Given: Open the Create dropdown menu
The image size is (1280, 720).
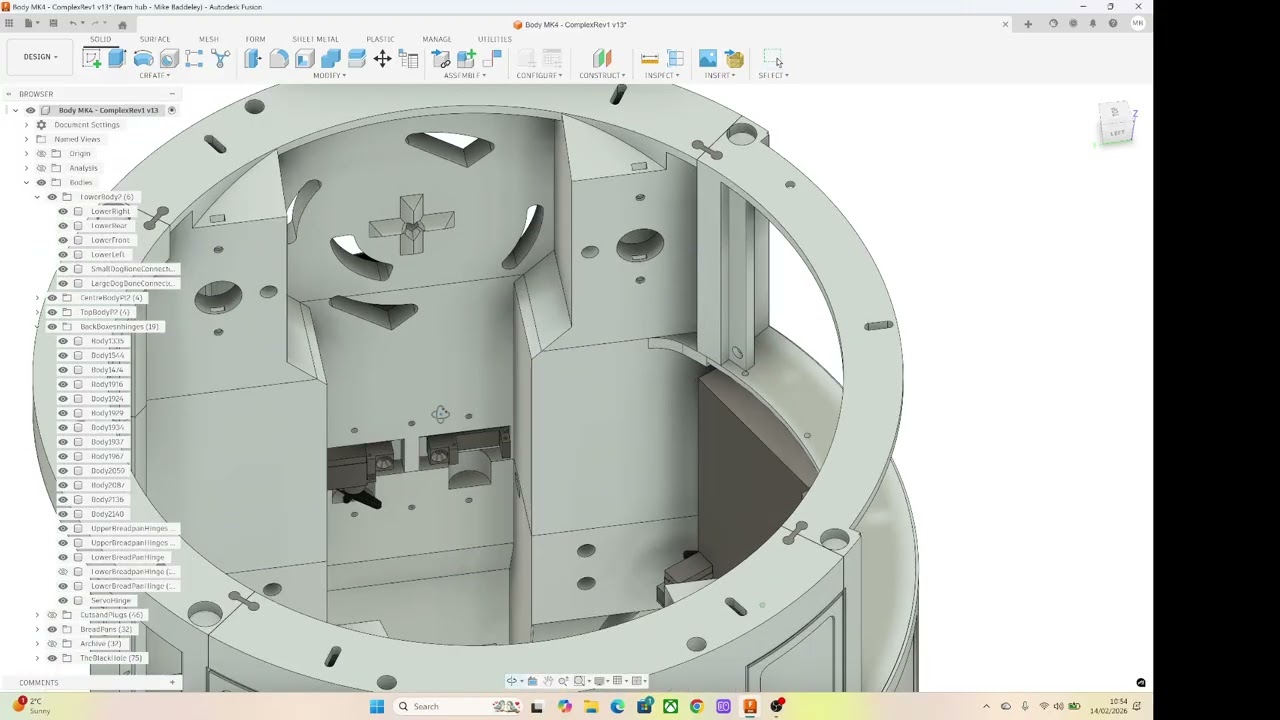Looking at the screenshot, I should pyautogui.click(x=154, y=76).
